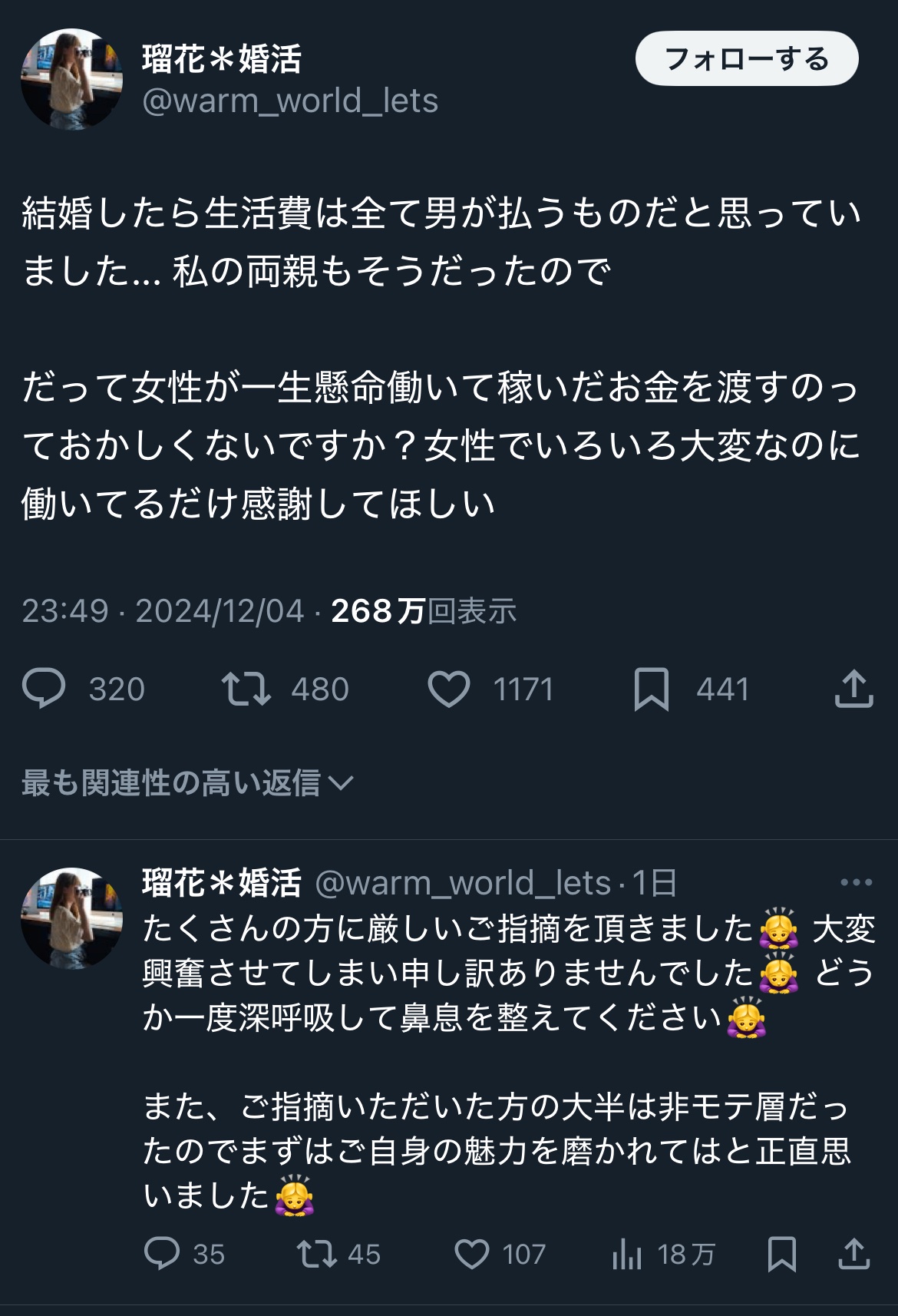Expand the 最も関連性の高い返信 sort dropdown
This screenshot has height=1316, width=898.
pyautogui.click(x=187, y=782)
